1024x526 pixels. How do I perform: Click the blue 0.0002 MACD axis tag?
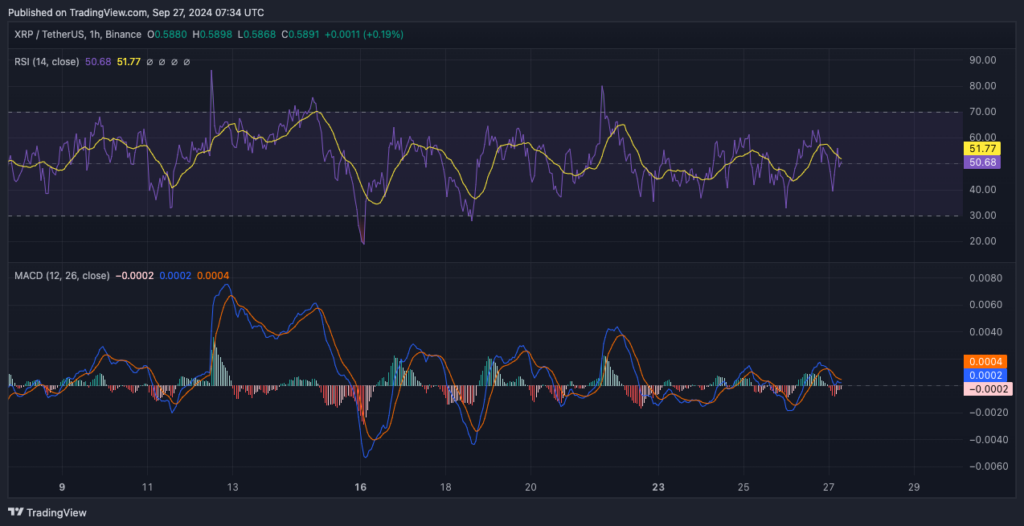(984, 375)
